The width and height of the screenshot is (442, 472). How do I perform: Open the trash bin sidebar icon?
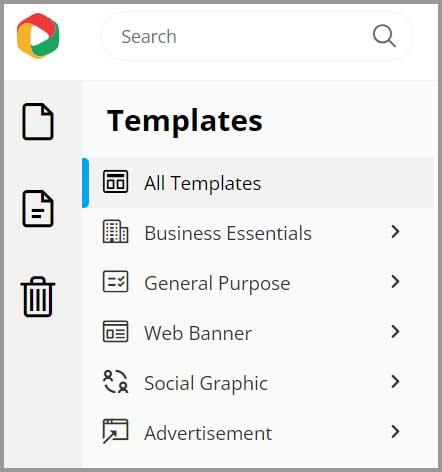(x=38, y=297)
